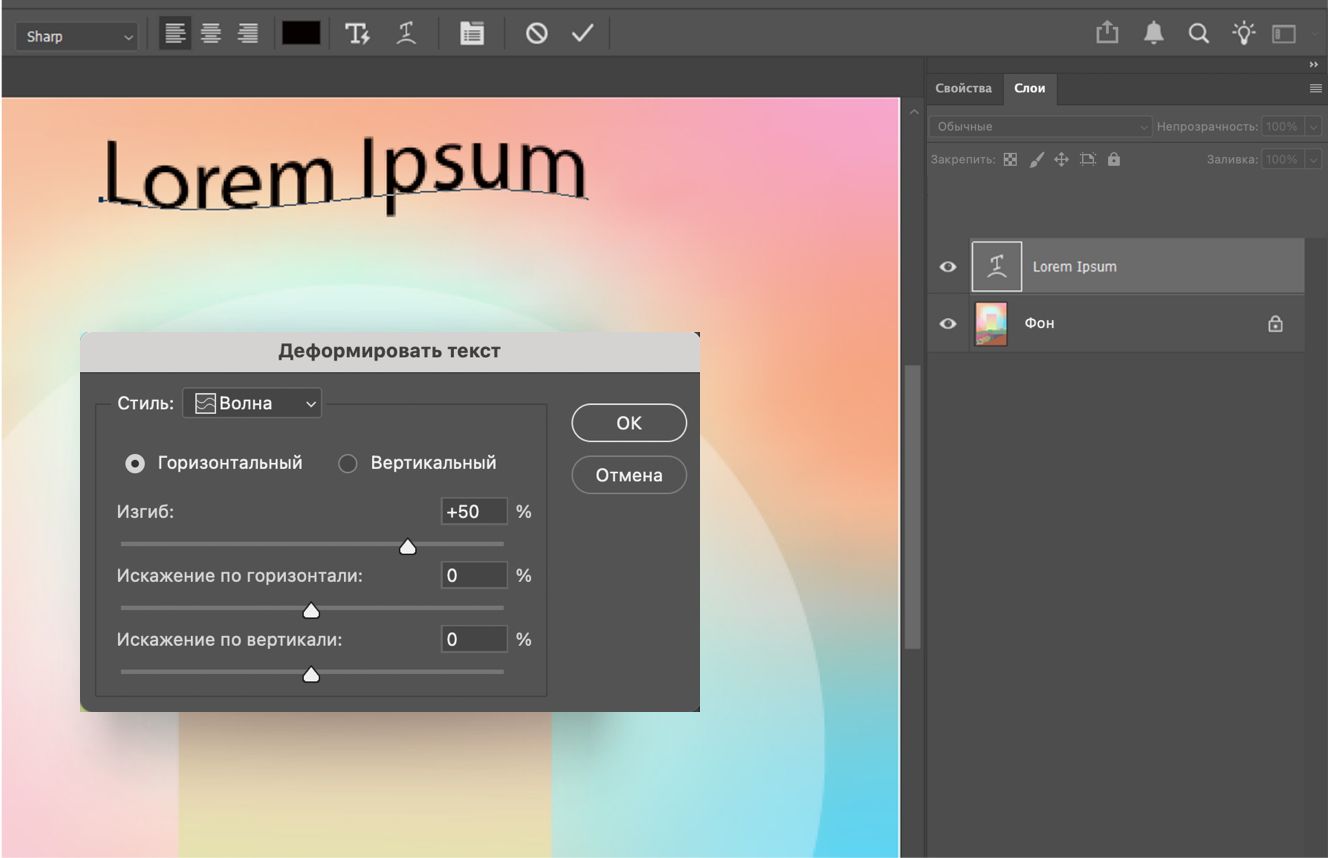Viewport: 1328px width, 858px height.
Task: Click the center text alignment icon
Action: [x=211, y=34]
